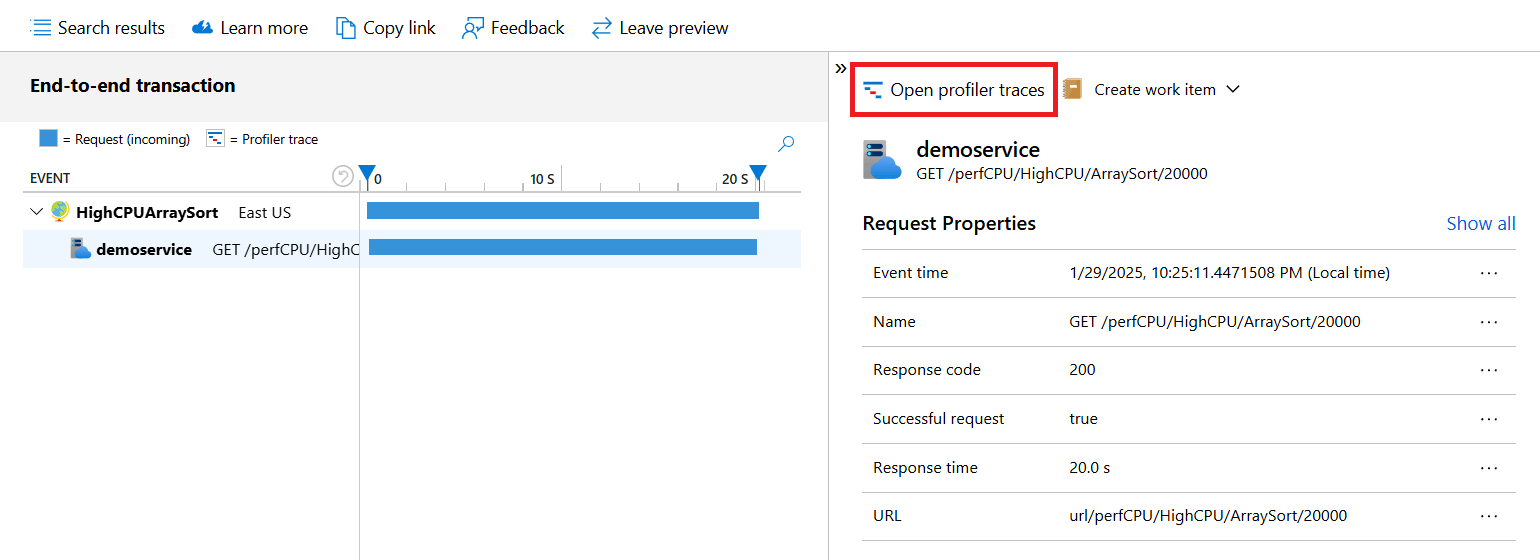The height and width of the screenshot is (560, 1540).
Task: Click the Create work item notebook icon
Action: 1073,89
